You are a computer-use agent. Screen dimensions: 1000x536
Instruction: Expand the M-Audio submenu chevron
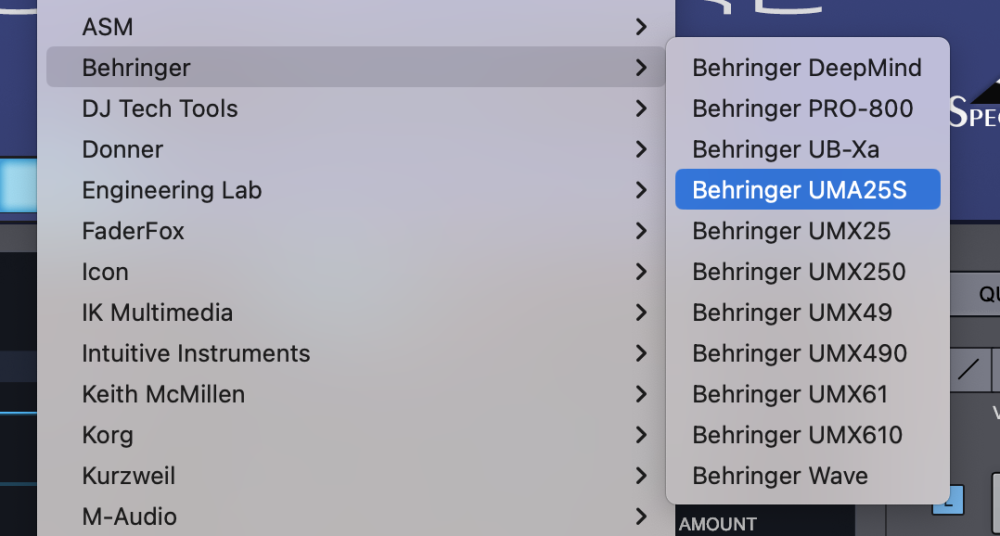coord(642,517)
